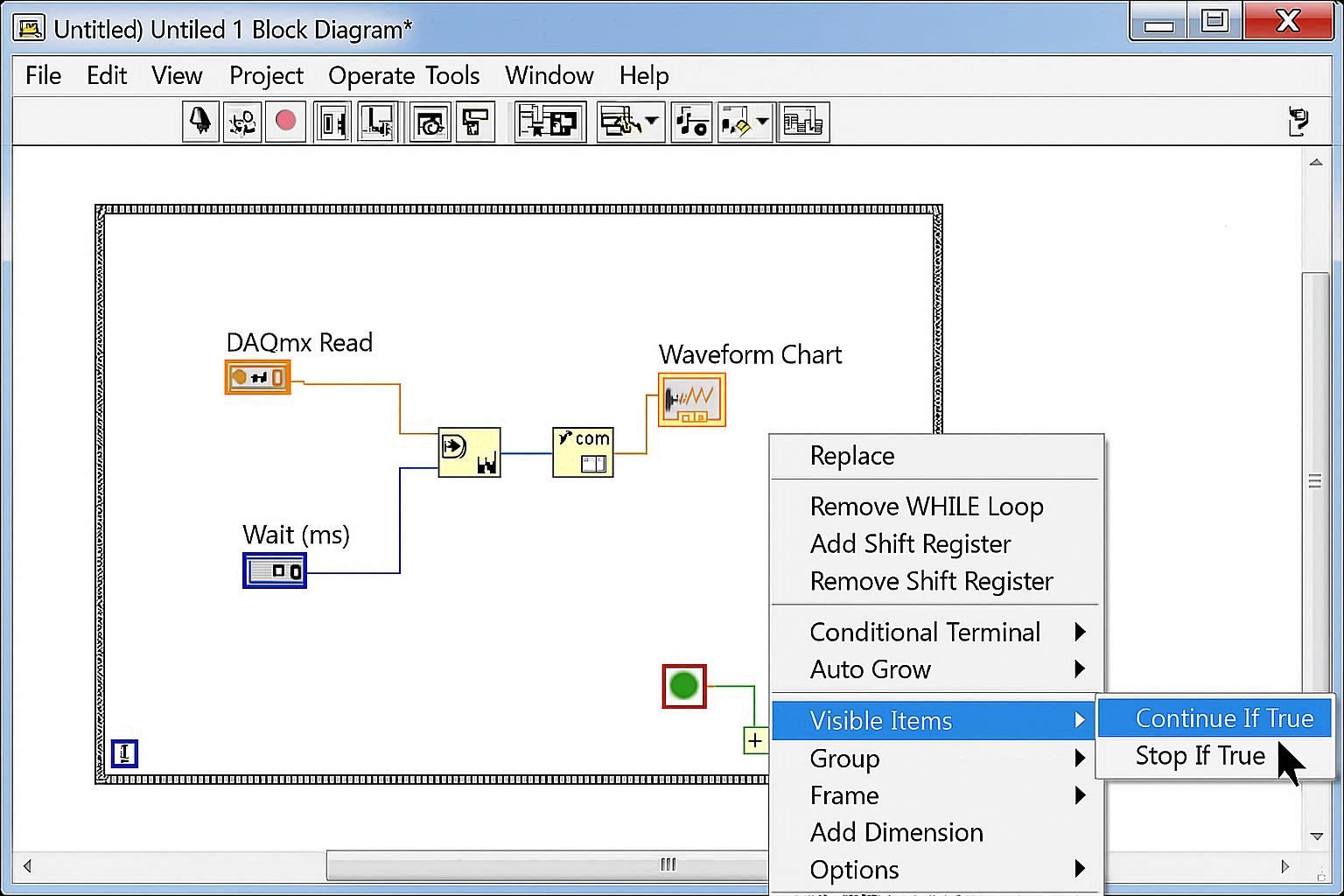Click the Pause execution icon
Viewport: 1344px width, 896px height.
point(332,122)
